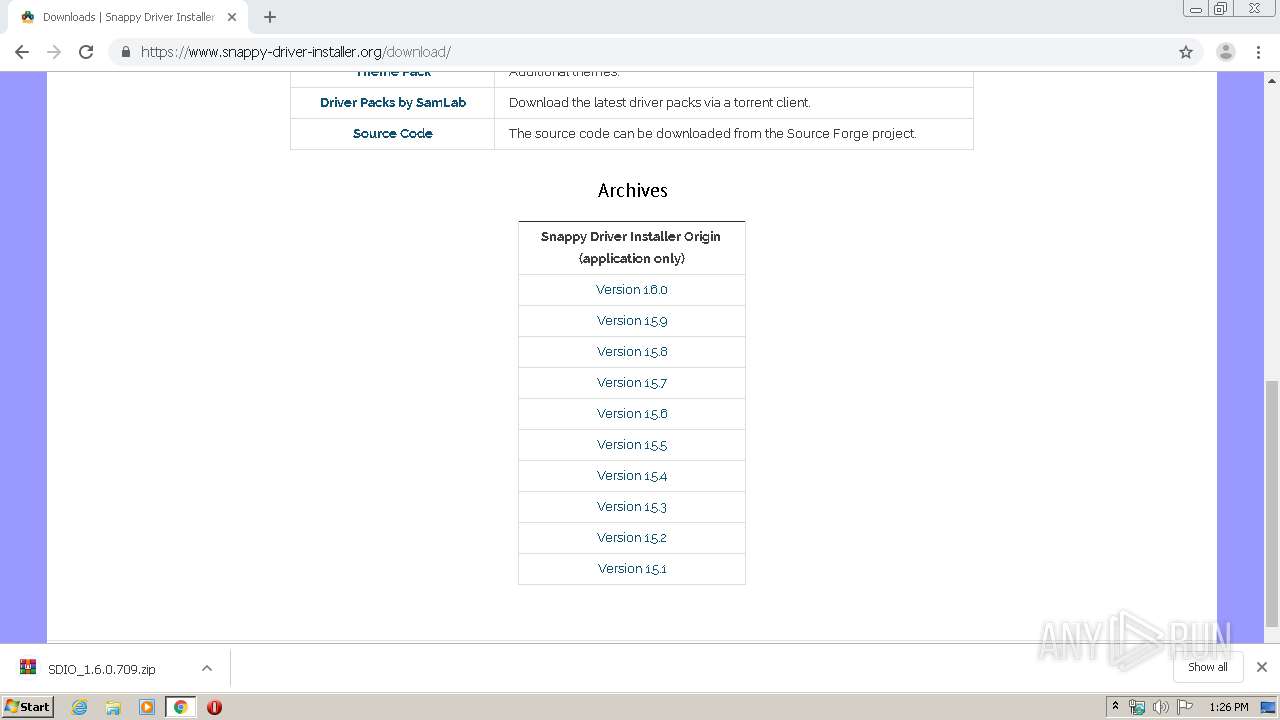Click the page vertical scrollbar

coord(1272,503)
